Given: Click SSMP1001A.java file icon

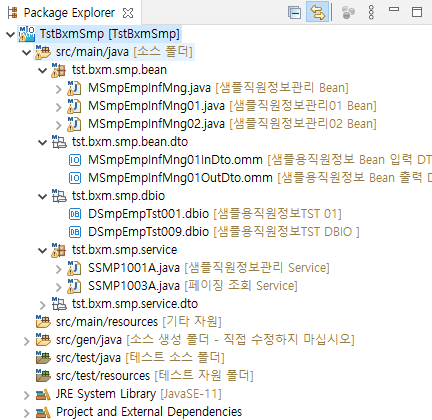Looking at the screenshot, I should click(x=74, y=268).
